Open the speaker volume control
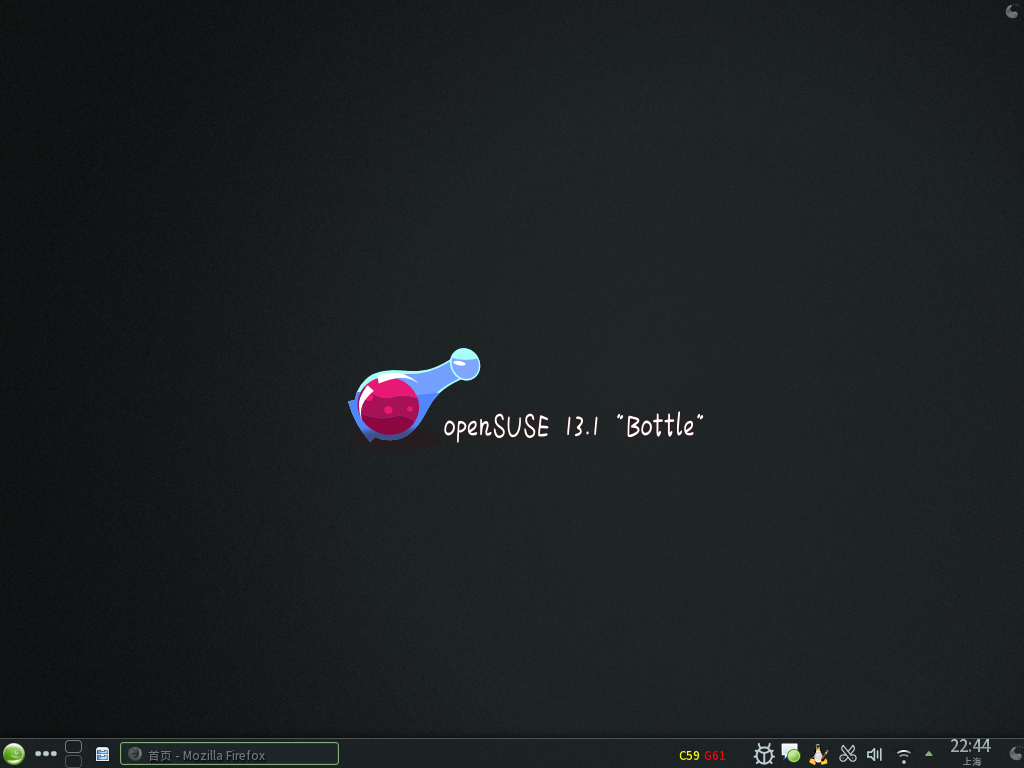 [875, 754]
